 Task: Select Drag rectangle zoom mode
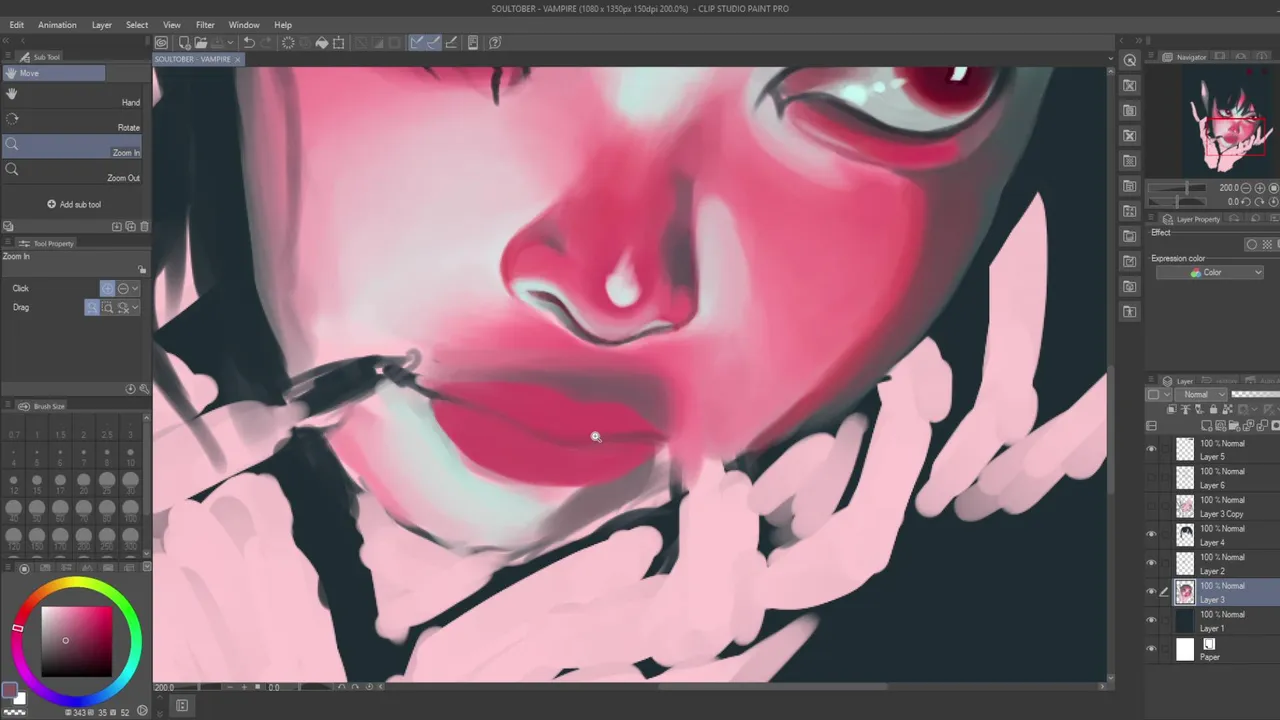point(108,307)
